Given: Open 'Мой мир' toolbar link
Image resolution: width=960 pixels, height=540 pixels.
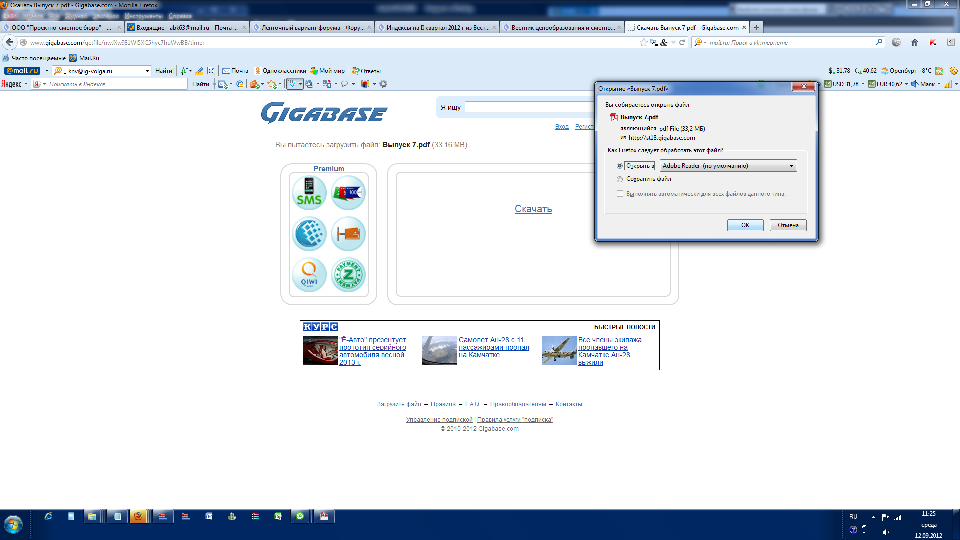Looking at the screenshot, I should point(328,71).
